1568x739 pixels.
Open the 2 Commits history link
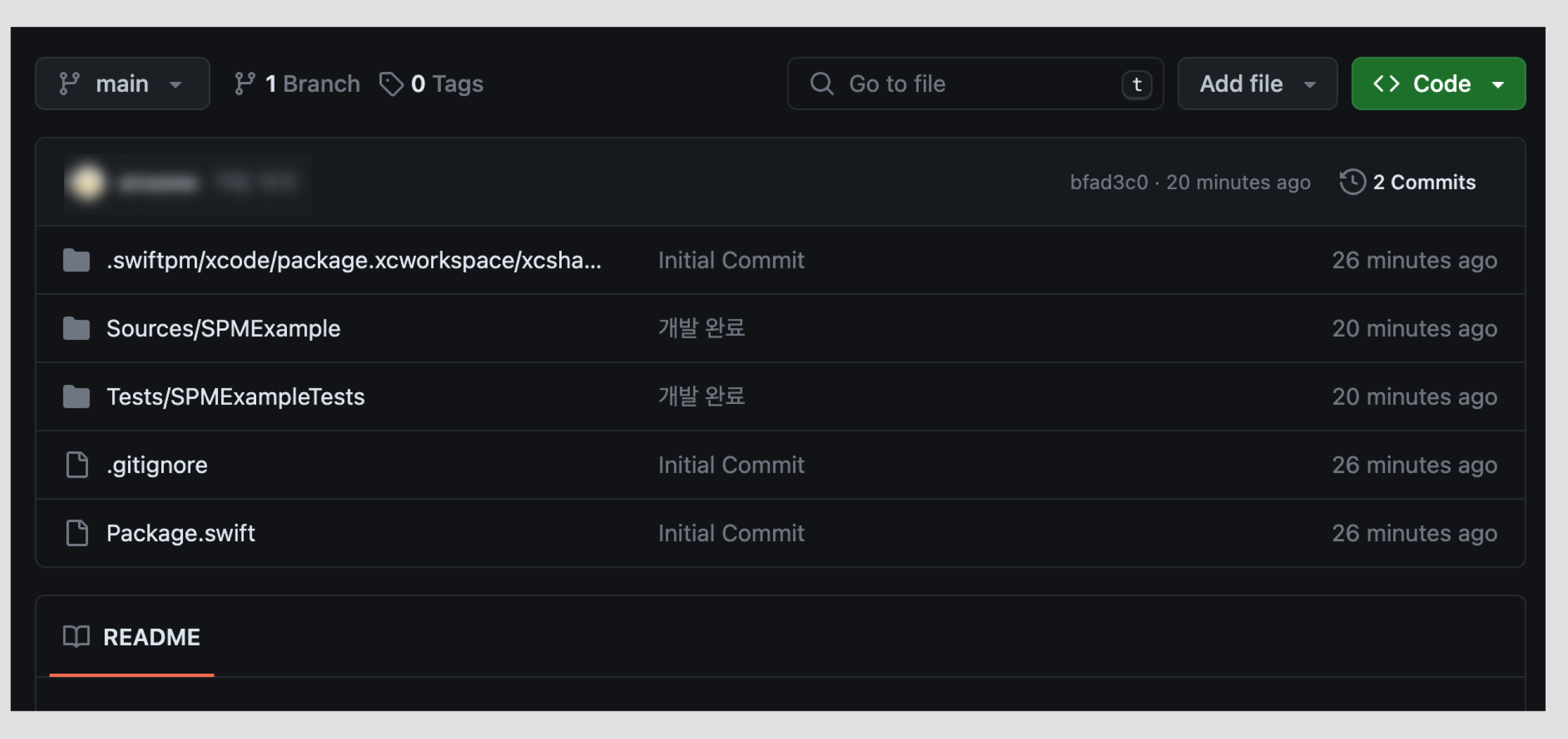pyautogui.click(x=1423, y=182)
